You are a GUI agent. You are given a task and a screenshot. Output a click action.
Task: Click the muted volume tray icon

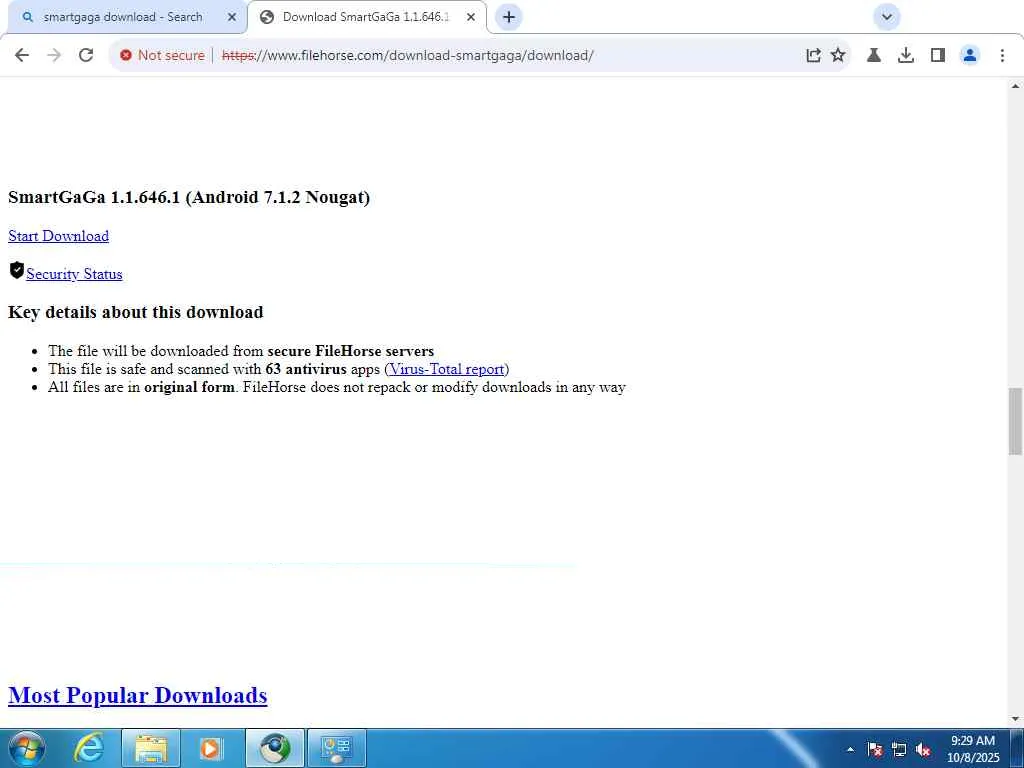point(923,749)
